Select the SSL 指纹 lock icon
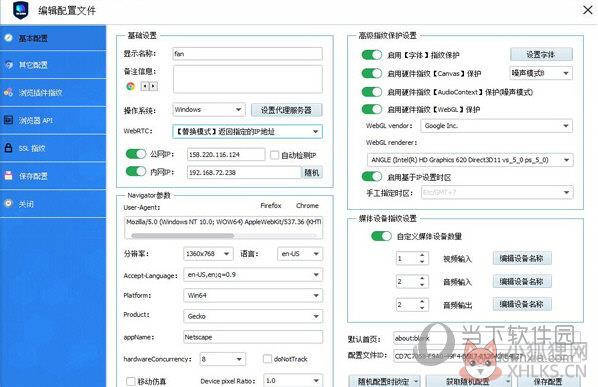The image size is (598, 387). tap(8, 148)
